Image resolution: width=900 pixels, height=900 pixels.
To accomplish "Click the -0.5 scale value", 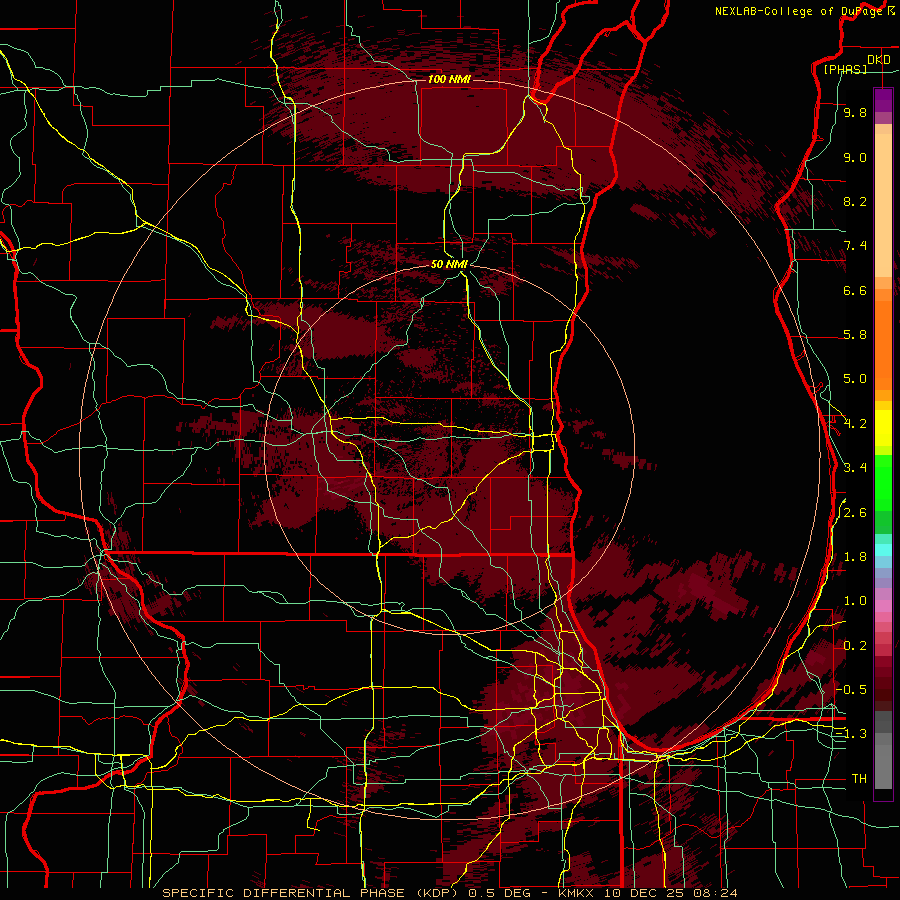I will pyautogui.click(x=851, y=689).
